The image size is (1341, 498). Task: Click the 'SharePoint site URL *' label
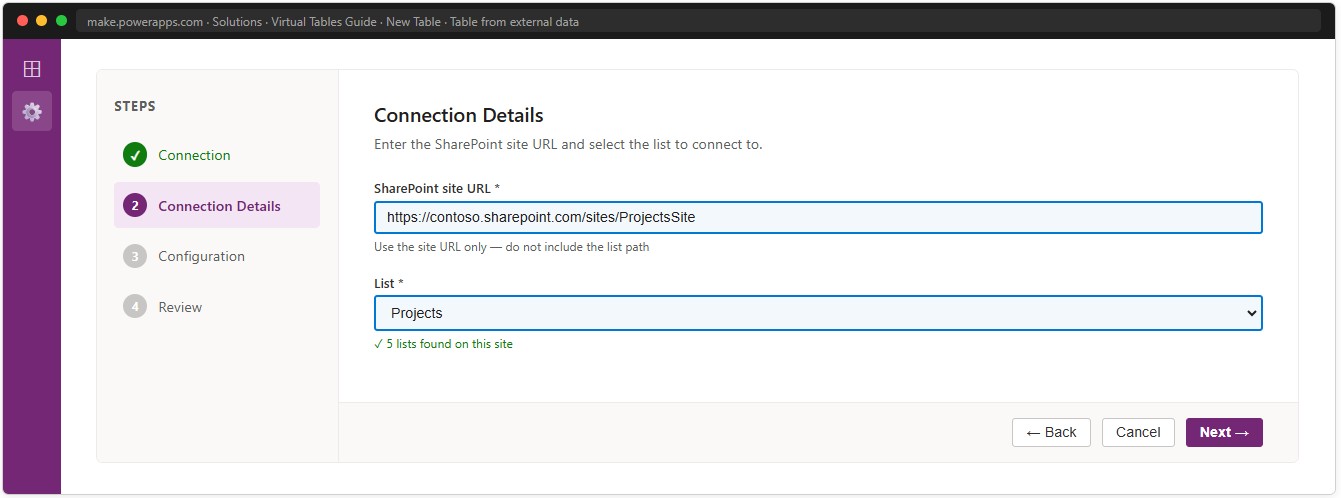437,188
